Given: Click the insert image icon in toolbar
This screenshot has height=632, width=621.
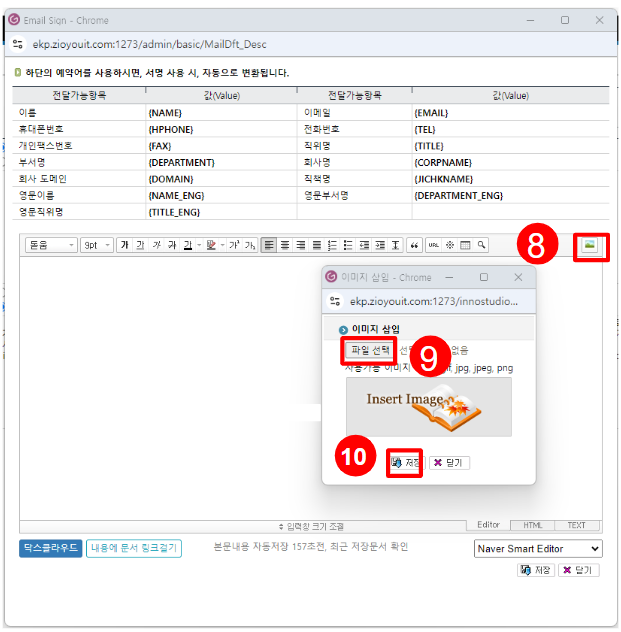Looking at the screenshot, I should coord(590,246).
